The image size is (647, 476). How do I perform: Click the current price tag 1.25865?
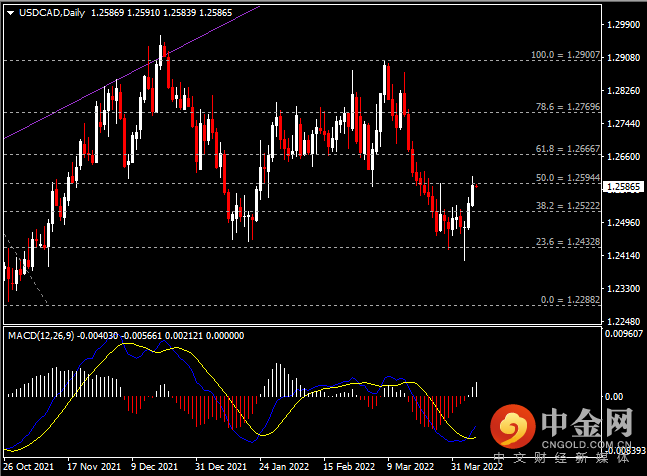click(625, 185)
